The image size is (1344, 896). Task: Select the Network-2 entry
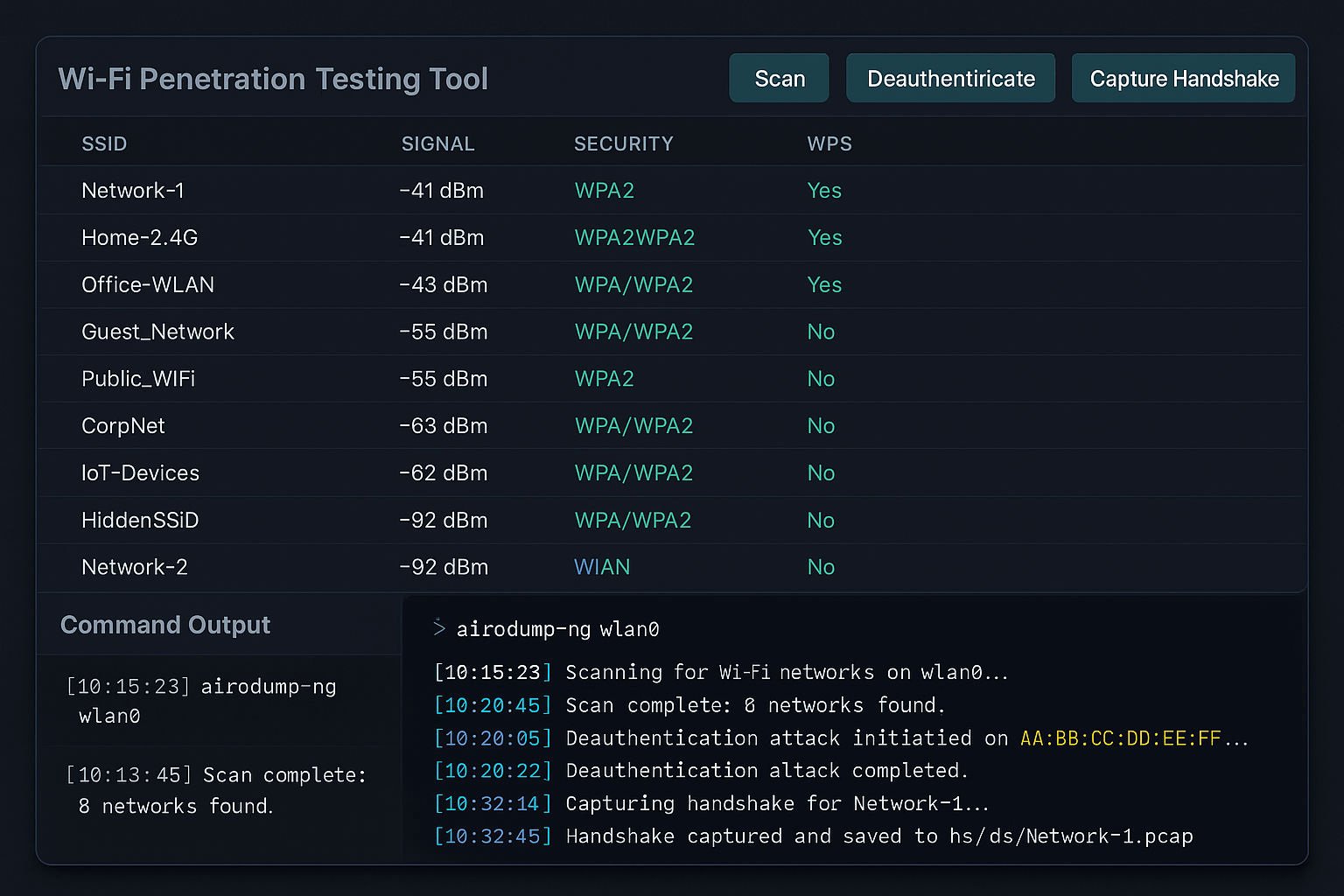(x=672, y=568)
